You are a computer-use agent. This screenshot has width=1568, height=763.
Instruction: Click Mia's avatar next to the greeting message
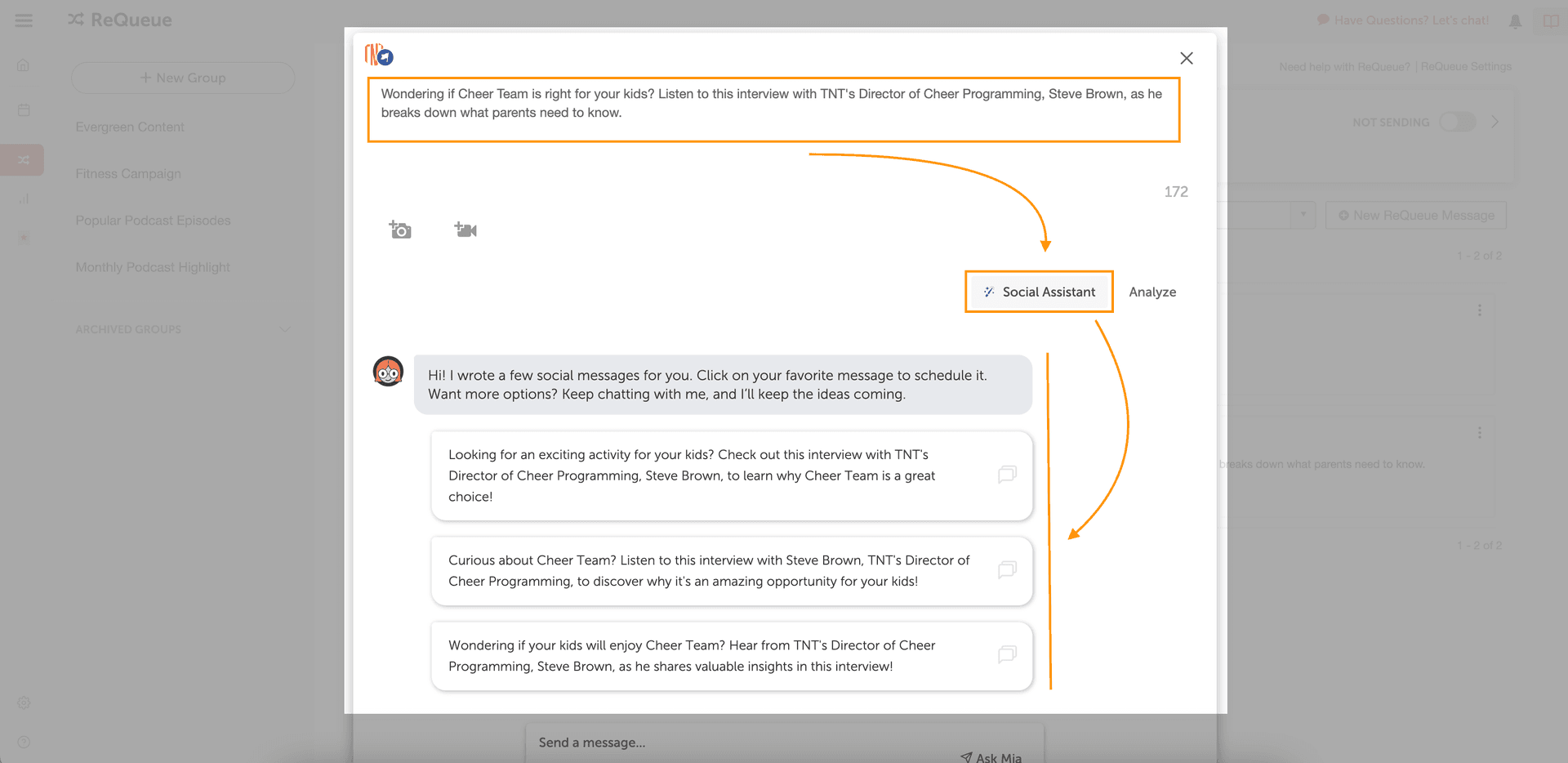pyautogui.click(x=387, y=371)
